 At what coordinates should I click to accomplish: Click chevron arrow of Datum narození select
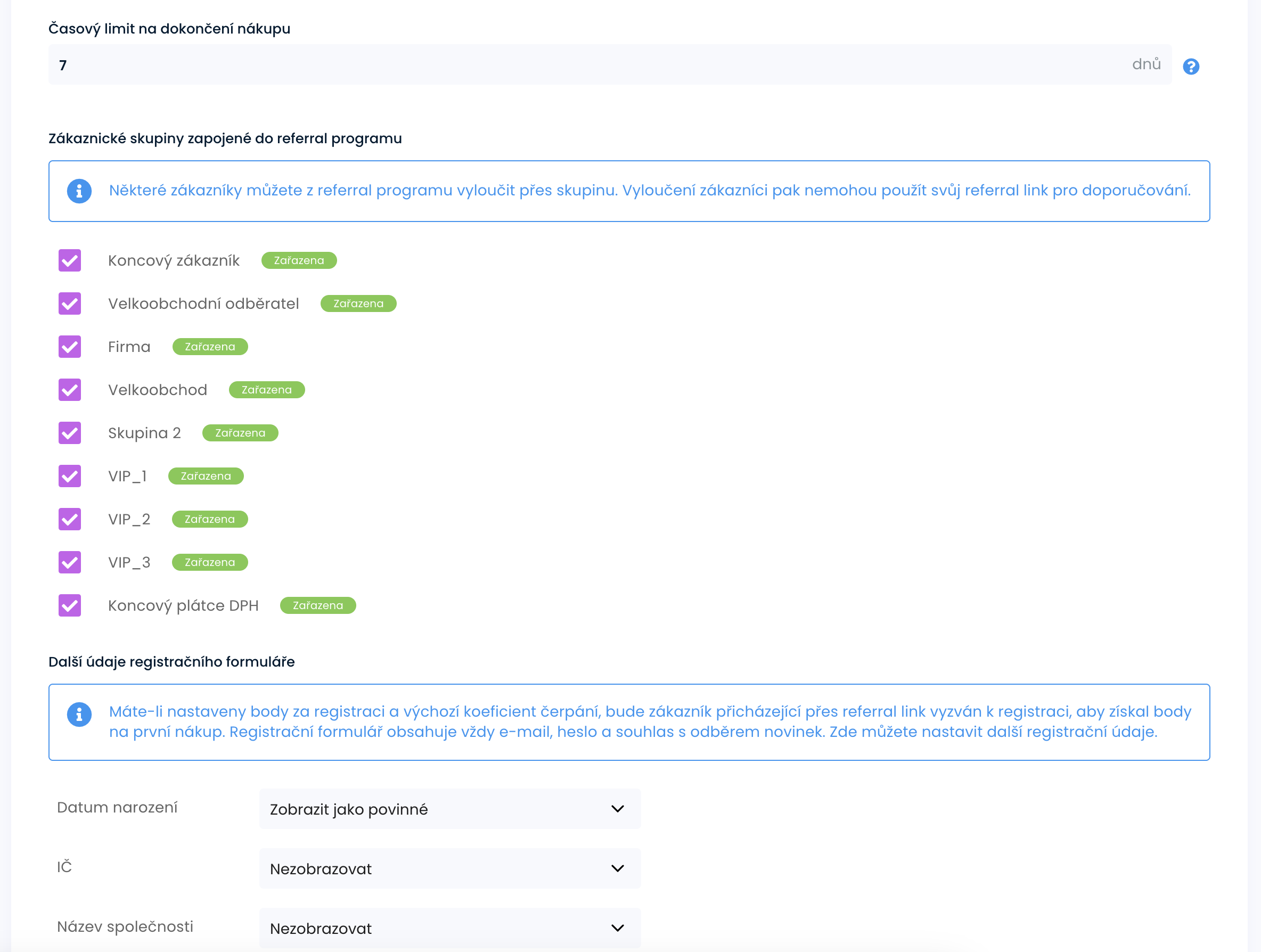[x=617, y=809]
